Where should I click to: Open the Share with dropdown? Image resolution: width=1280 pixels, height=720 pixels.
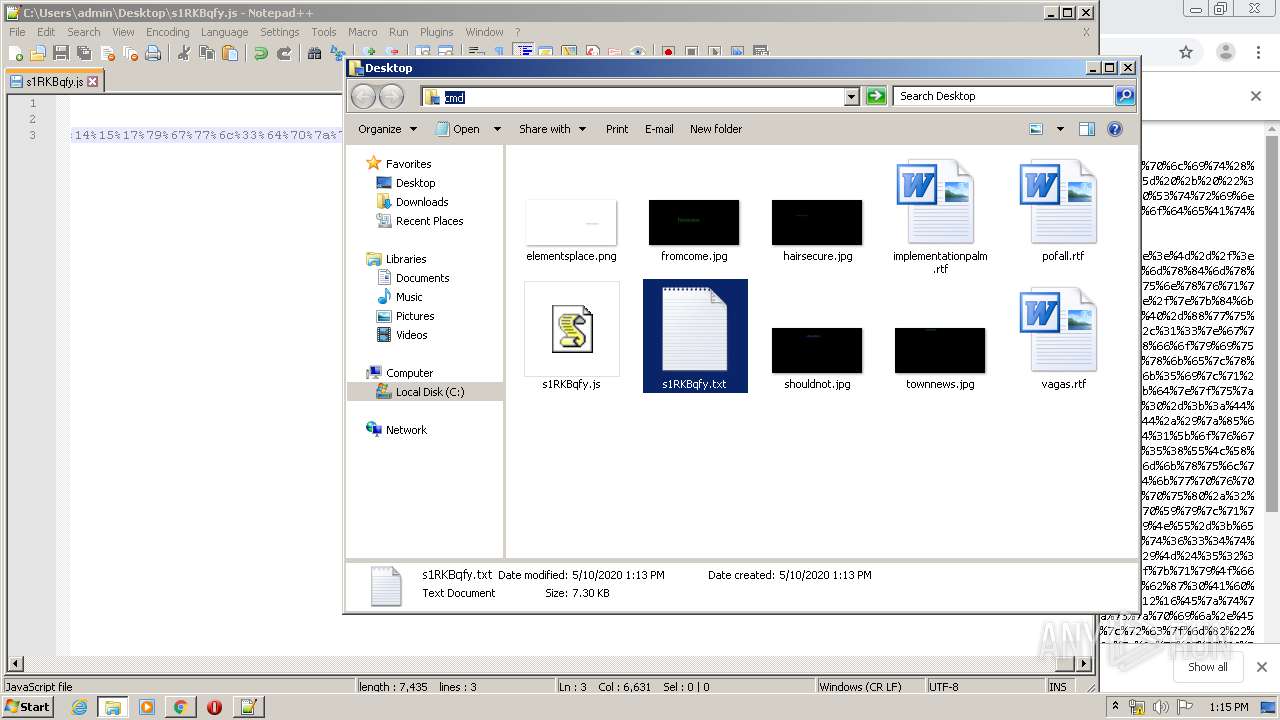tap(552, 129)
